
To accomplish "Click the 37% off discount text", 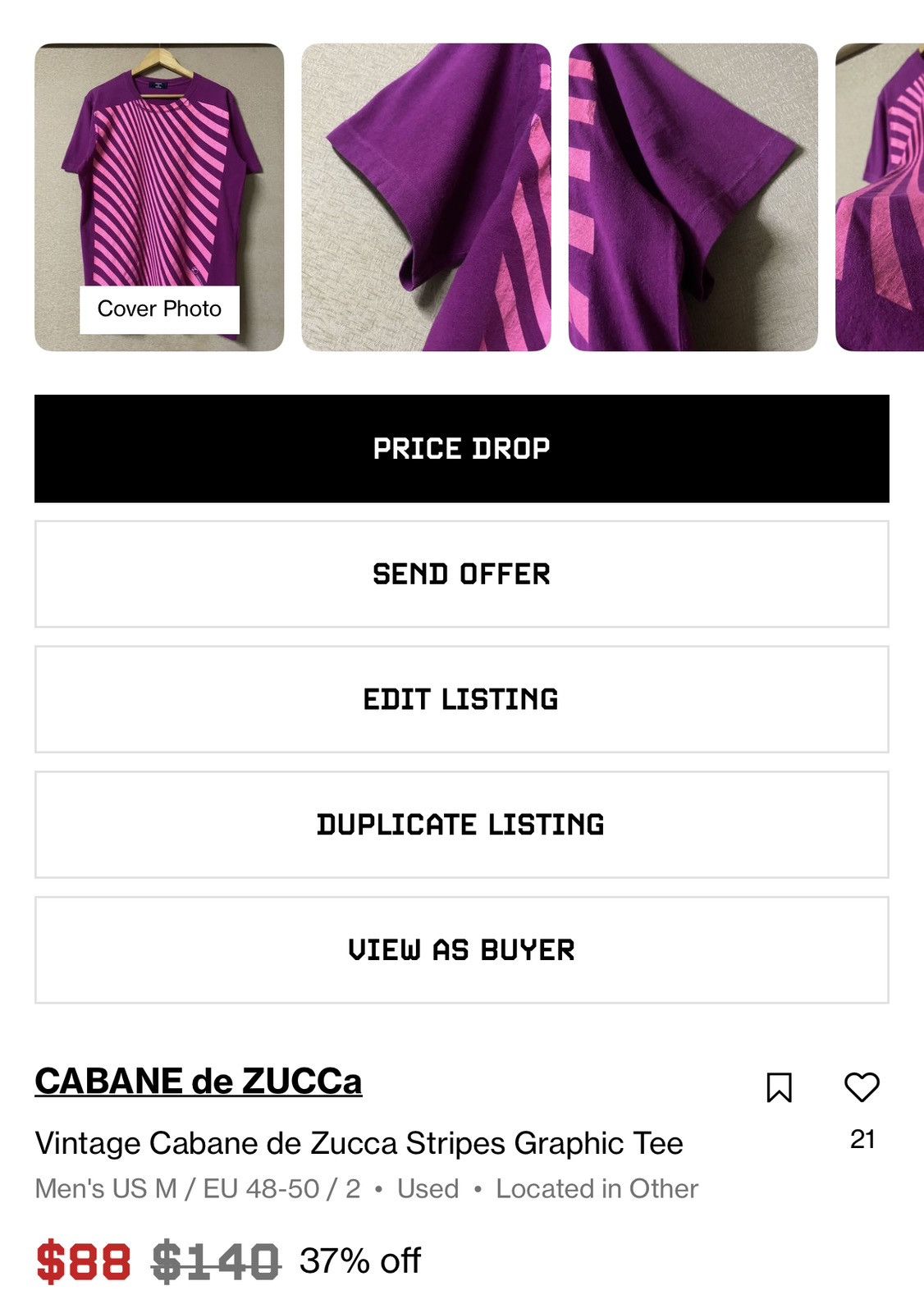I will tap(360, 1261).
